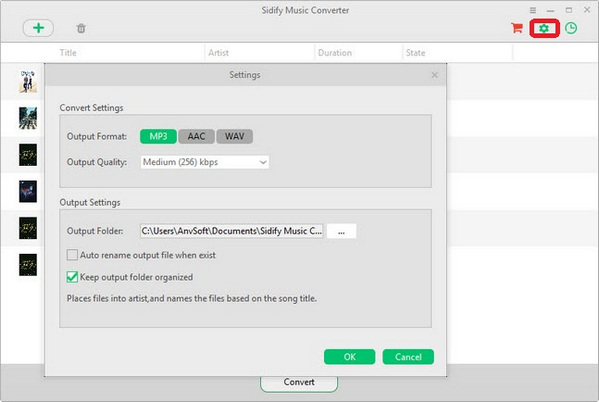Viewport: 599px width, 402px height.
Task: Click the Convert button
Action: click(299, 383)
